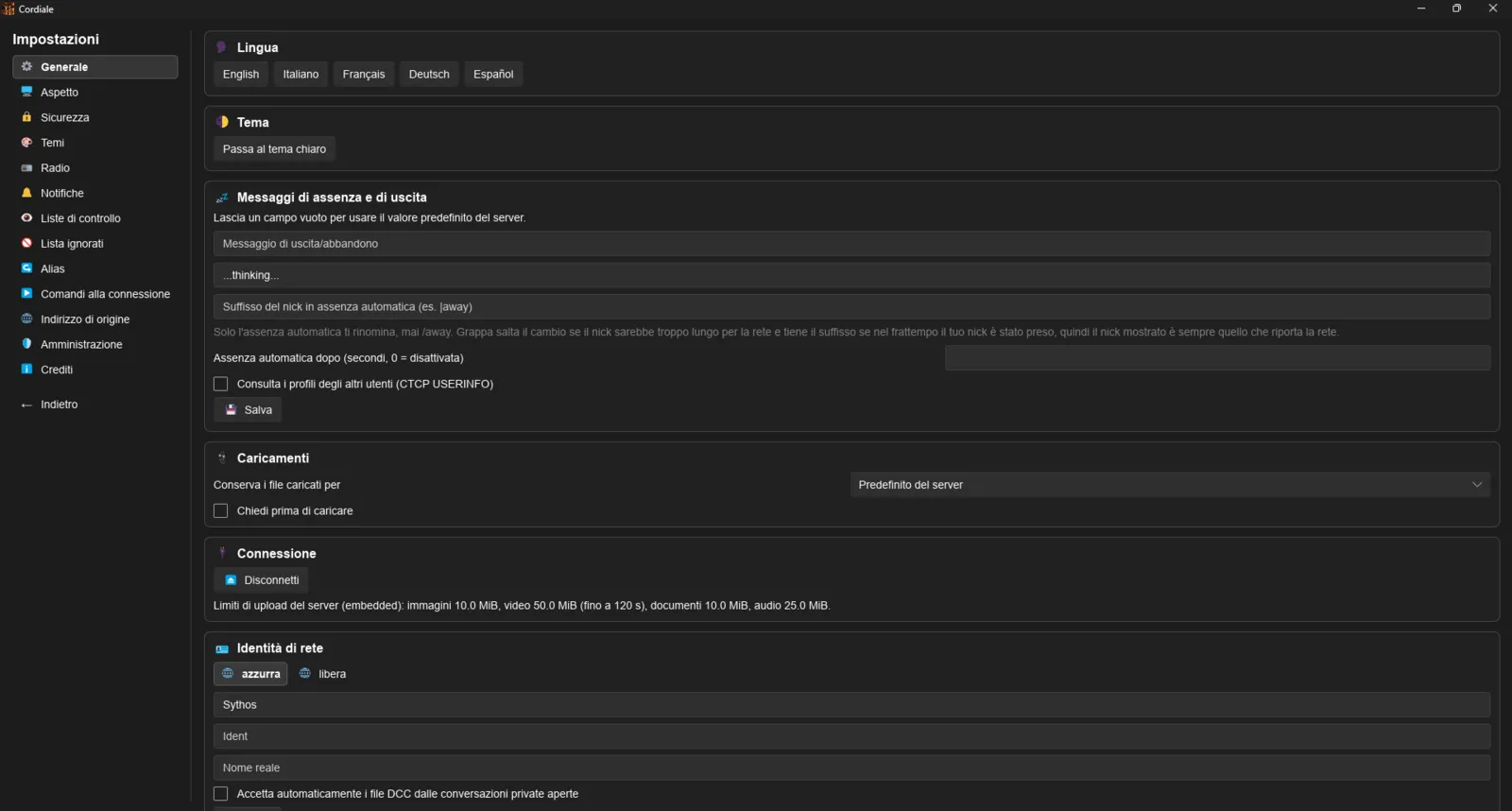Click the eye icon beside Liste di controllo
Image resolution: width=1512 pixels, height=811 pixels.
[26, 218]
